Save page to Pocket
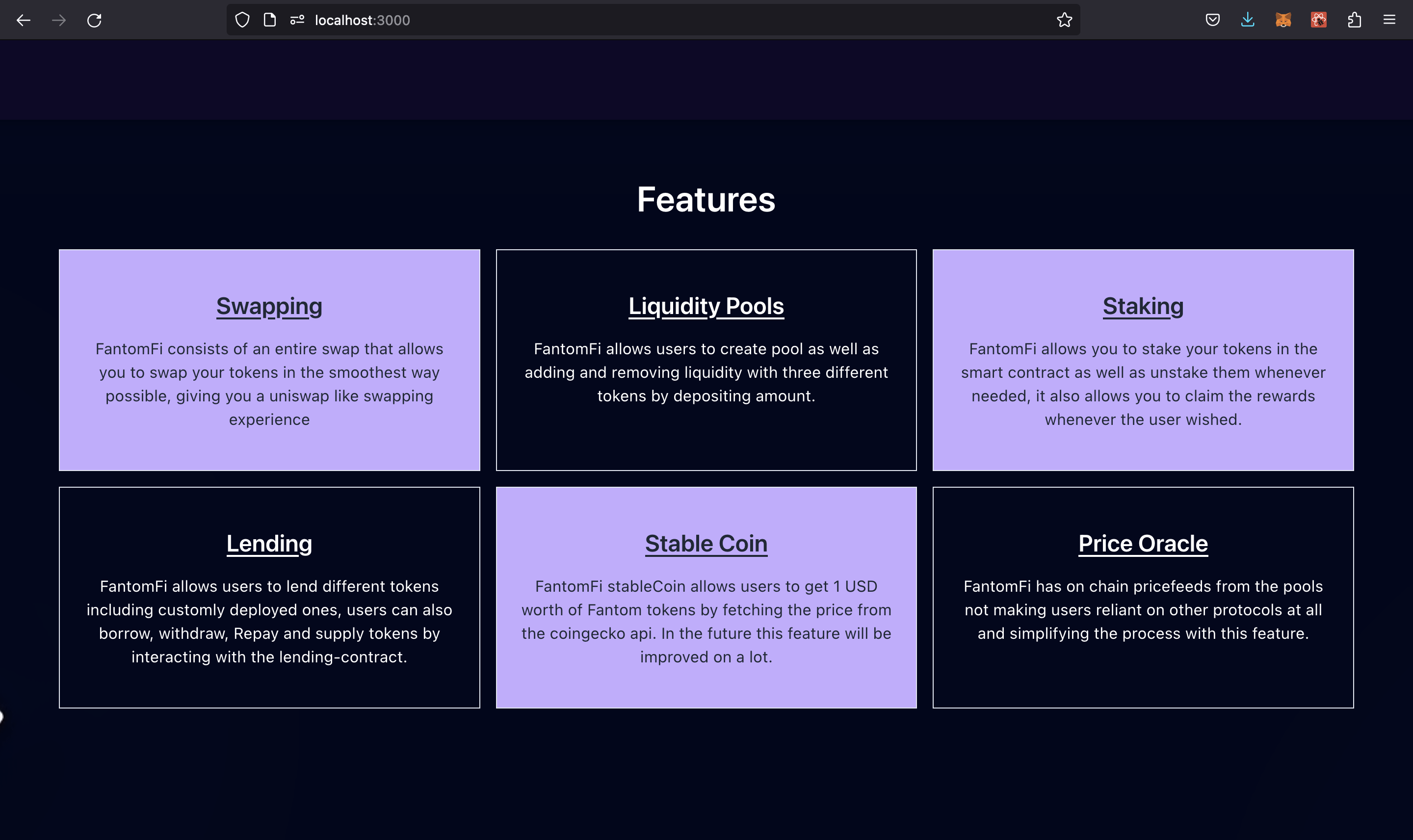The height and width of the screenshot is (840, 1413). 1212,21
